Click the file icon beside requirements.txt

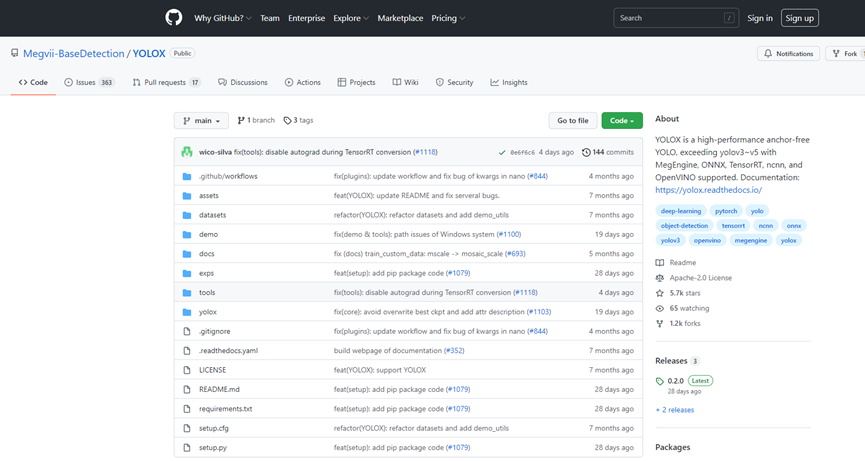187,409
